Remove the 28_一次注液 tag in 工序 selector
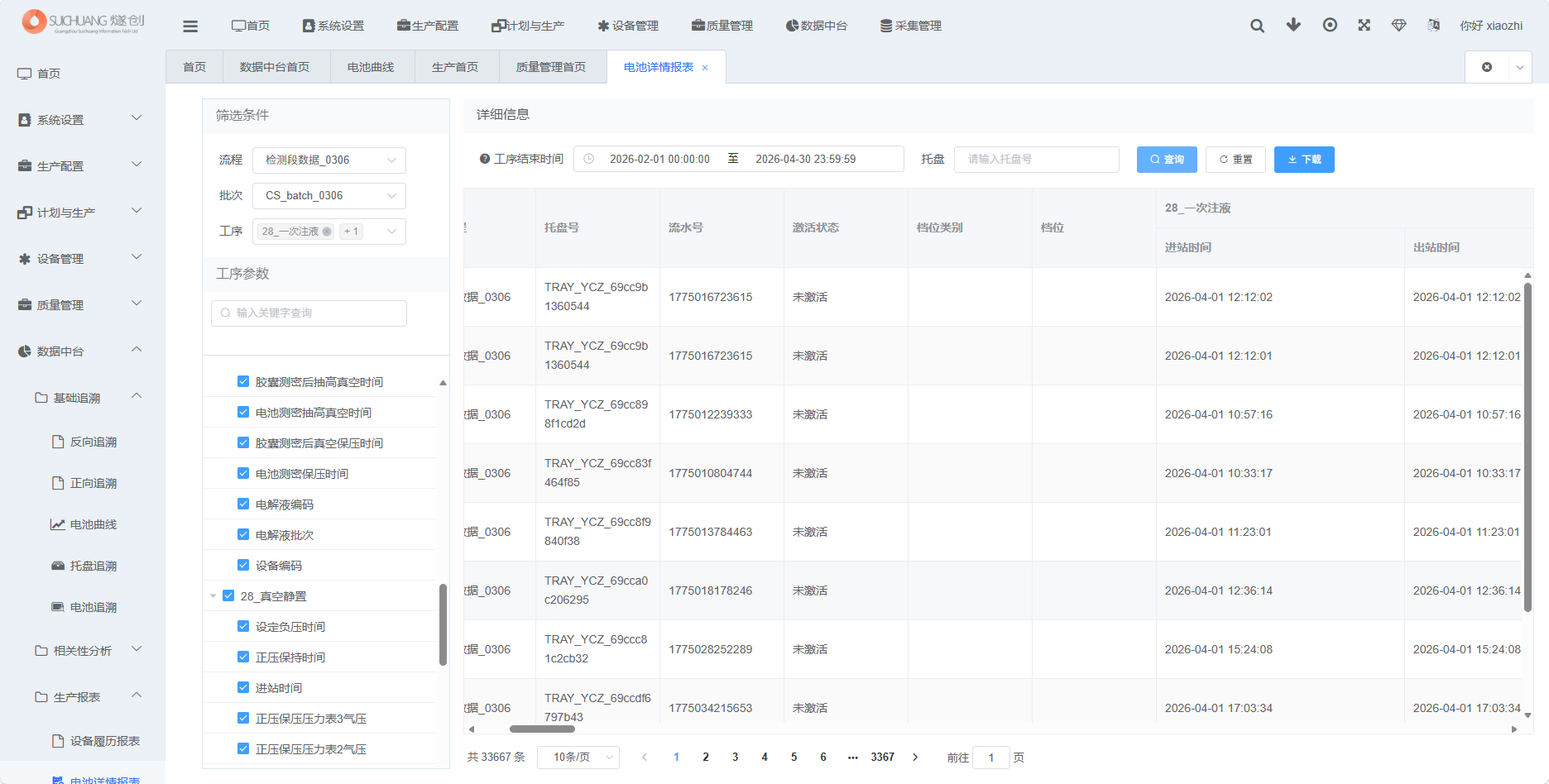The image size is (1549, 784). tap(327, 232)
